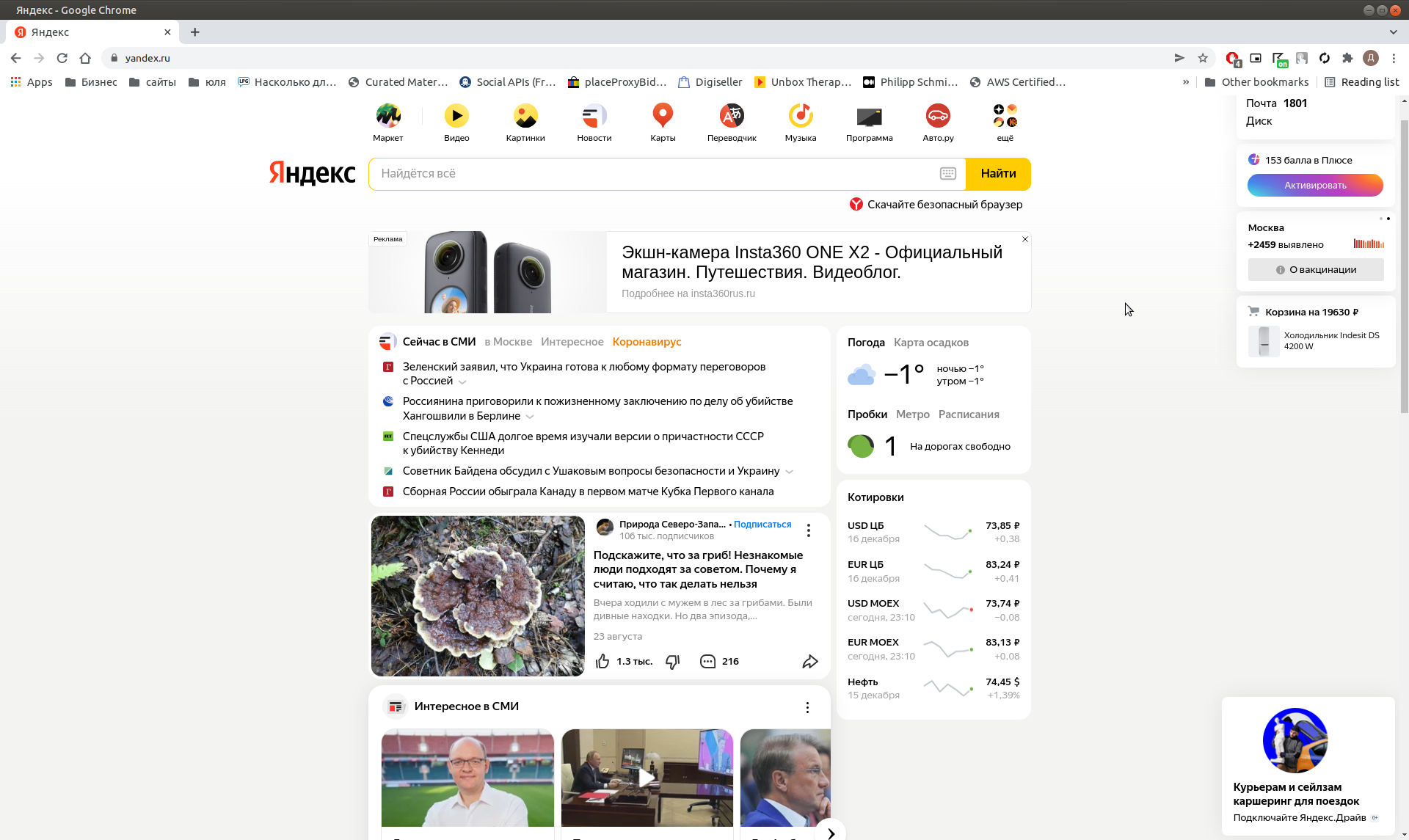This screenshot has width=1409, height=840.
Task: Open the Нефть oil quote row
Action: click(933, 689)
